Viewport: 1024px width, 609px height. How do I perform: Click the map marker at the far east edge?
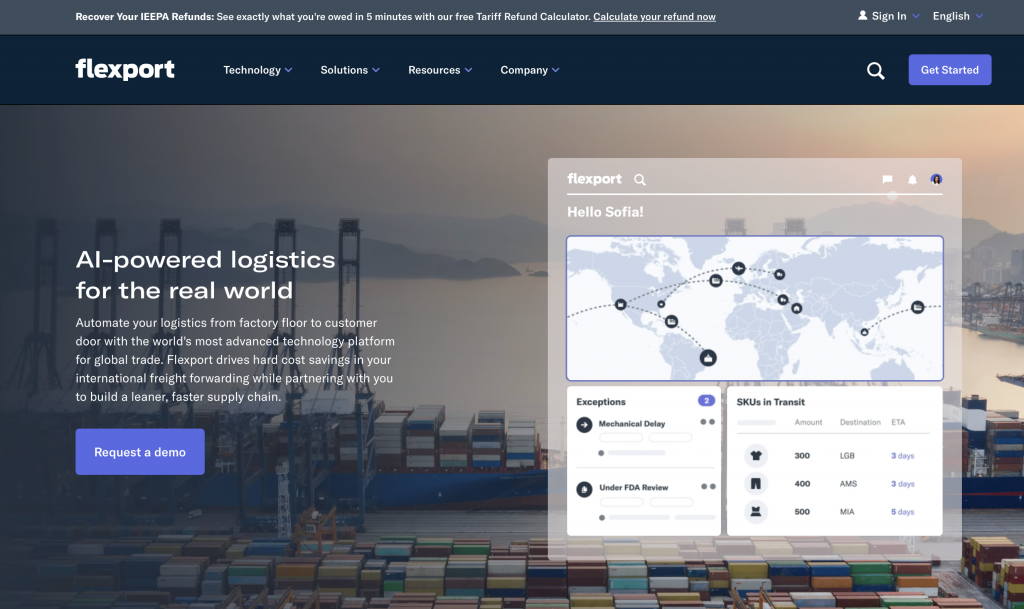pyautogui.click(x=918, y=307)
